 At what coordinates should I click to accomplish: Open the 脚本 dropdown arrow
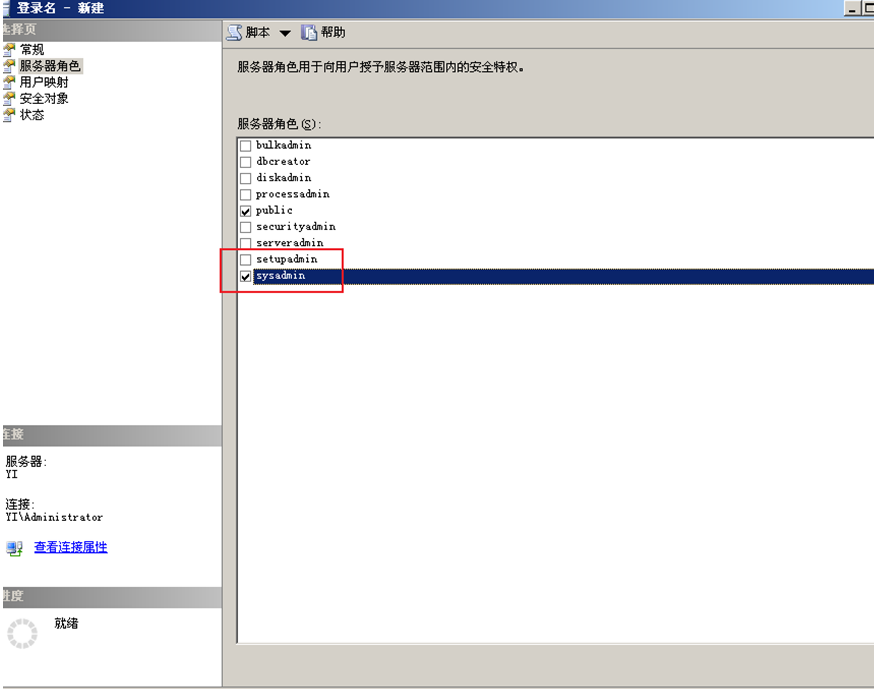tap(285, 31)
